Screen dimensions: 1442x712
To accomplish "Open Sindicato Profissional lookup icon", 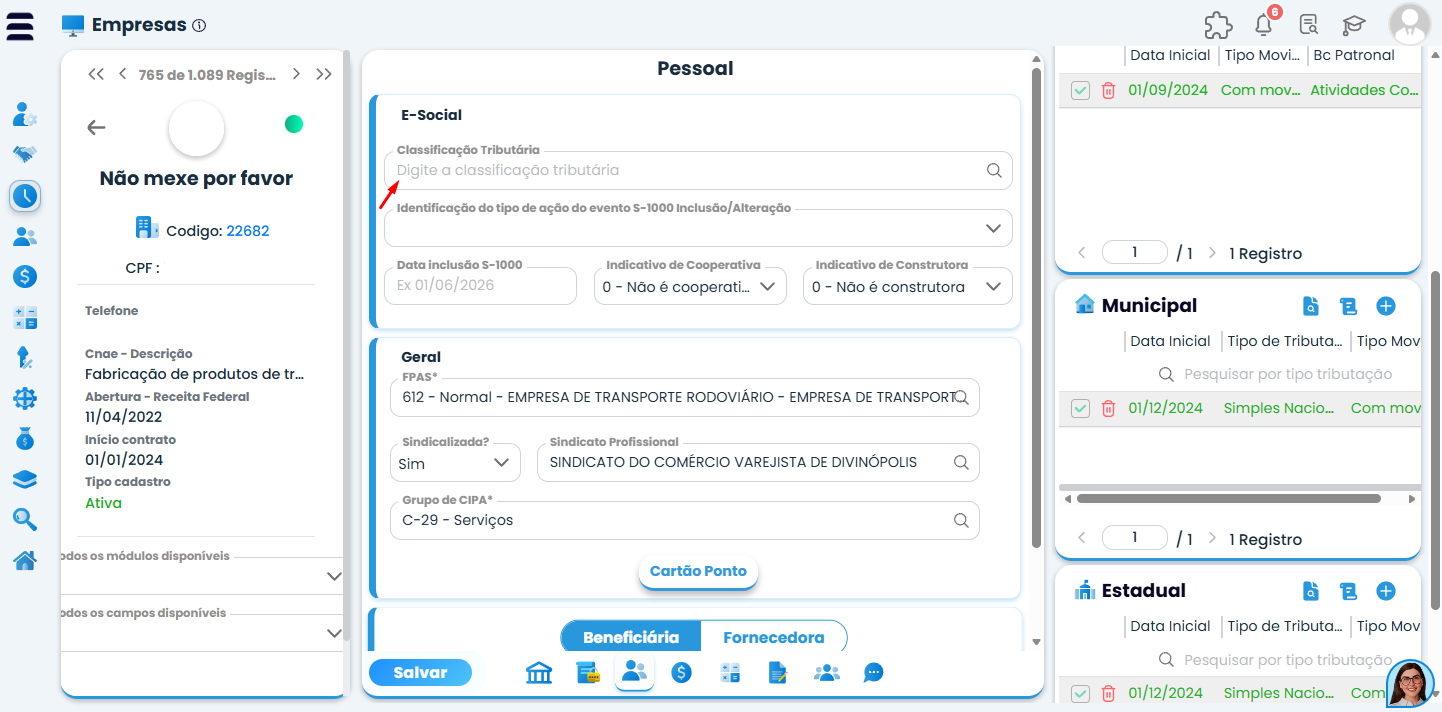I will [961, 463].
